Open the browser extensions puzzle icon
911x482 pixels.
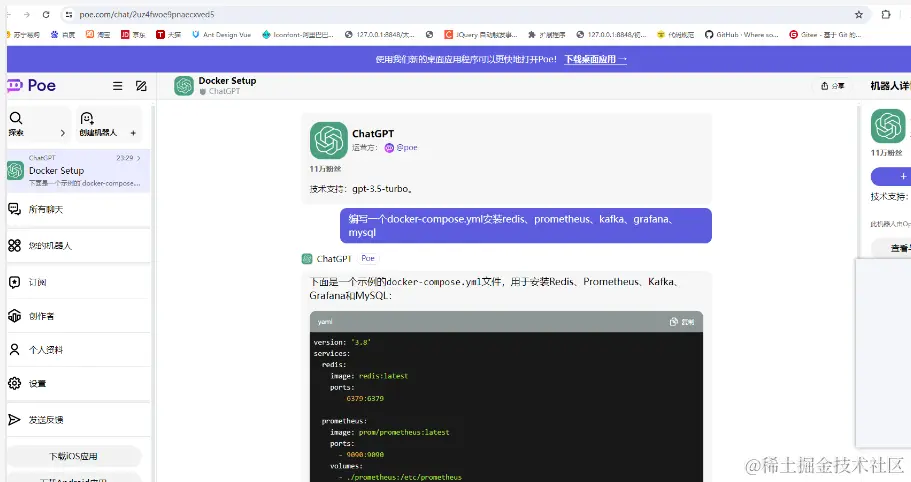(885, 15)
